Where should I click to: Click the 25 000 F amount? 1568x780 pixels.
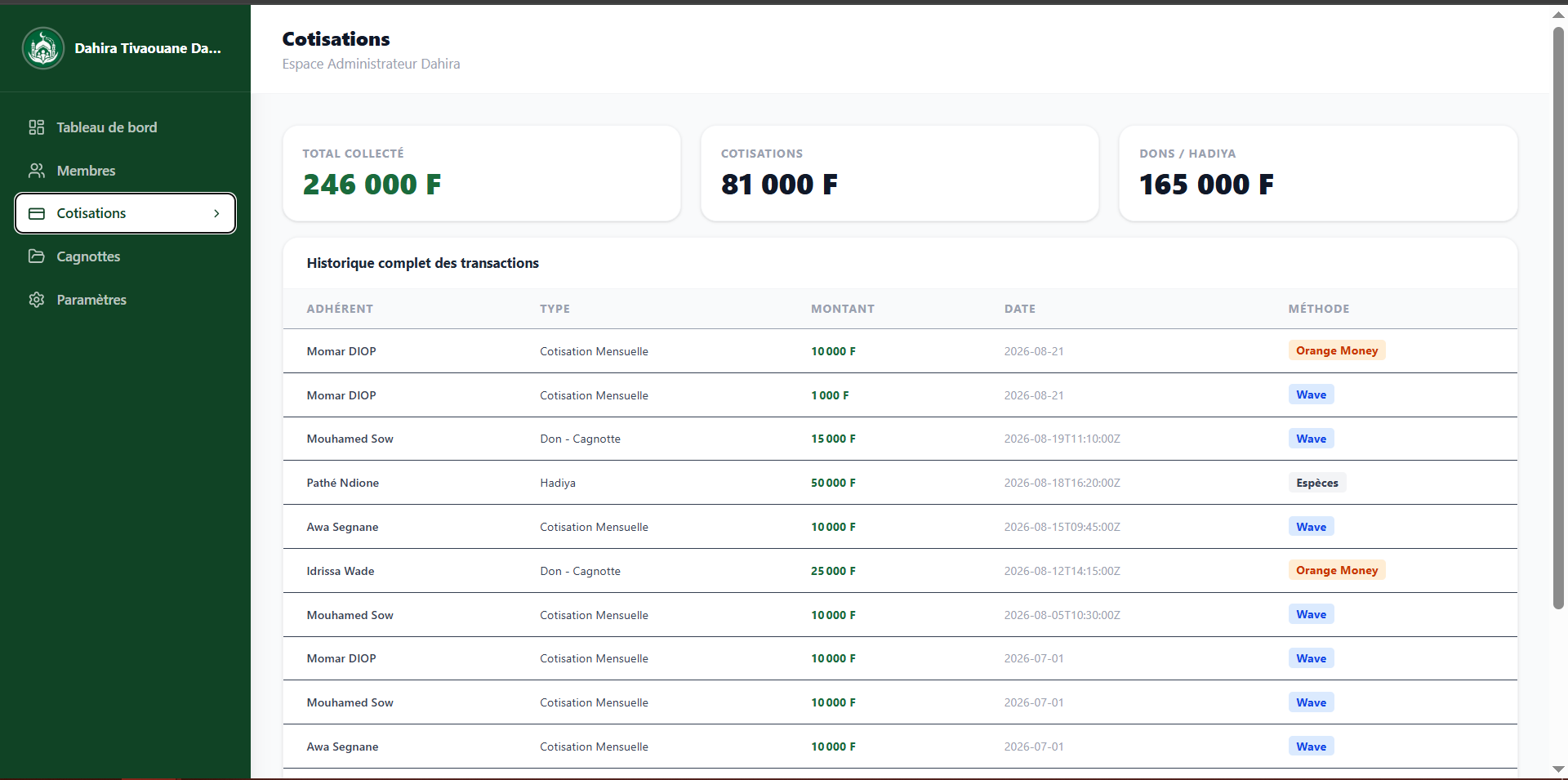pyautogui.click(x=833, y=571)
